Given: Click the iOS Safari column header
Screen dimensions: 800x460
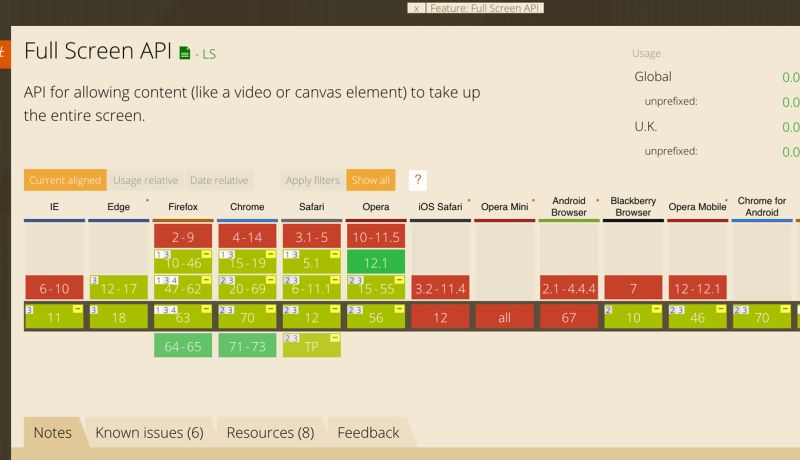Looking at the screenshot, I should point(440,207).
